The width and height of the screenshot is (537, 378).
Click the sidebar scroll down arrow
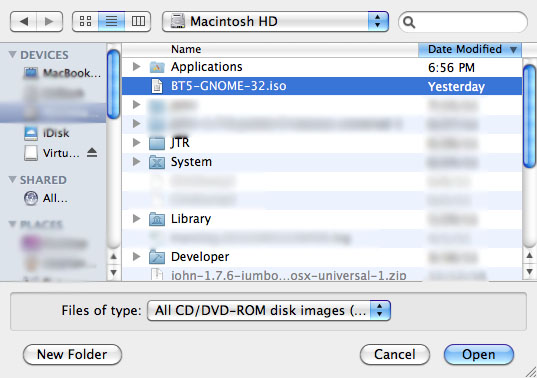(x=114, y=273)
